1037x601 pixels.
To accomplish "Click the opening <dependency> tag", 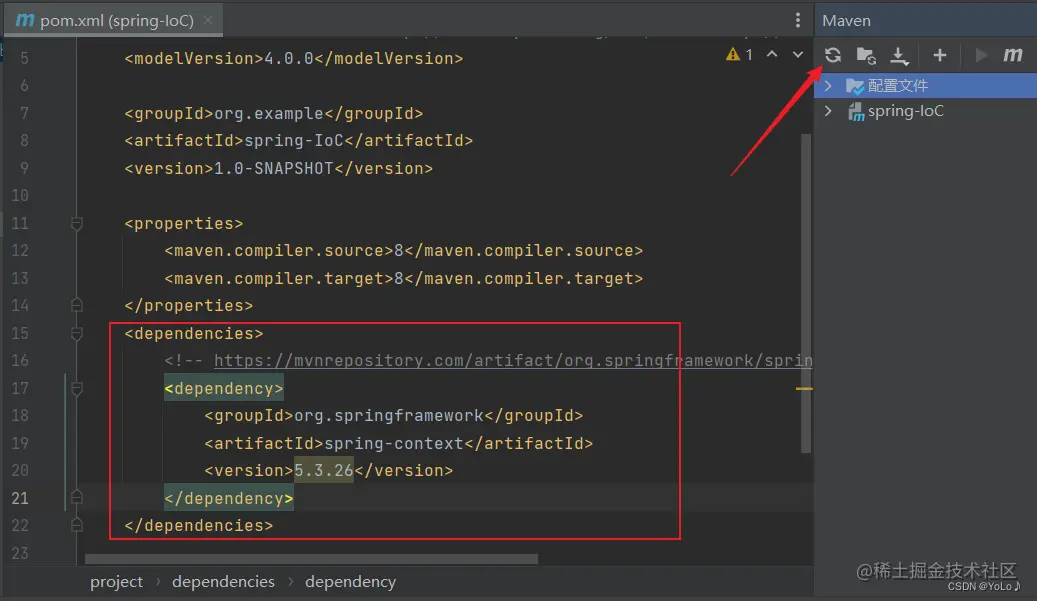I will 224,388.
